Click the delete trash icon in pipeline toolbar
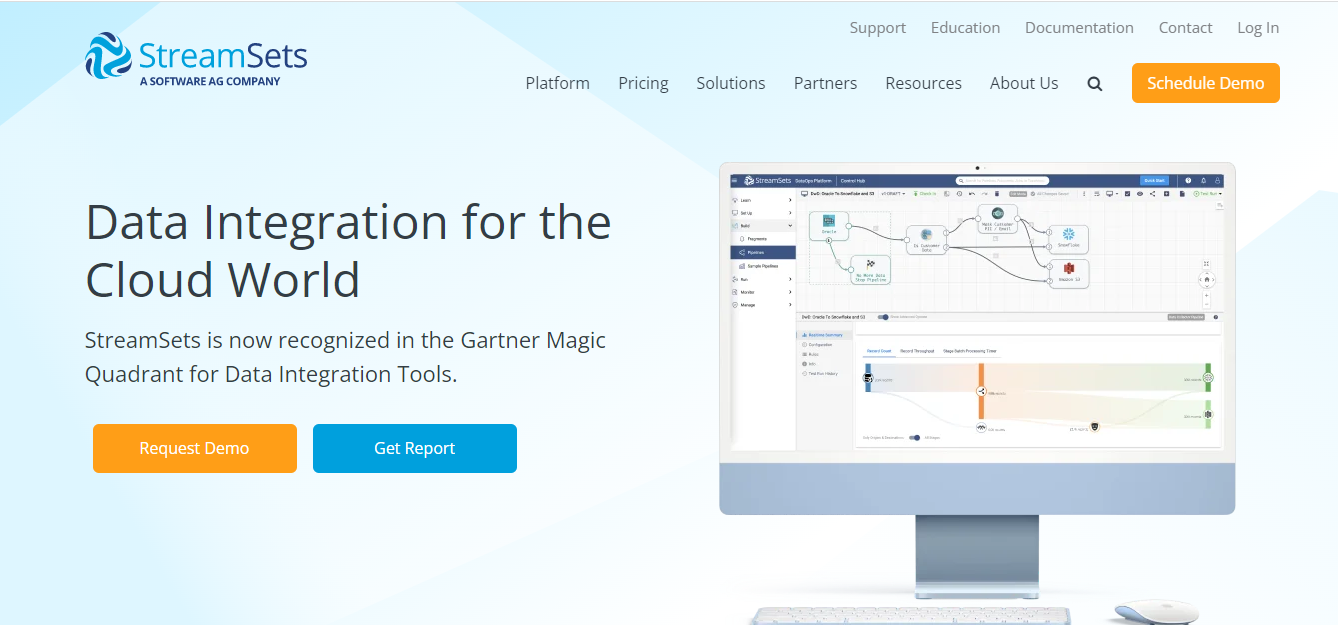The image size is (1338, 625). point(997,193)
